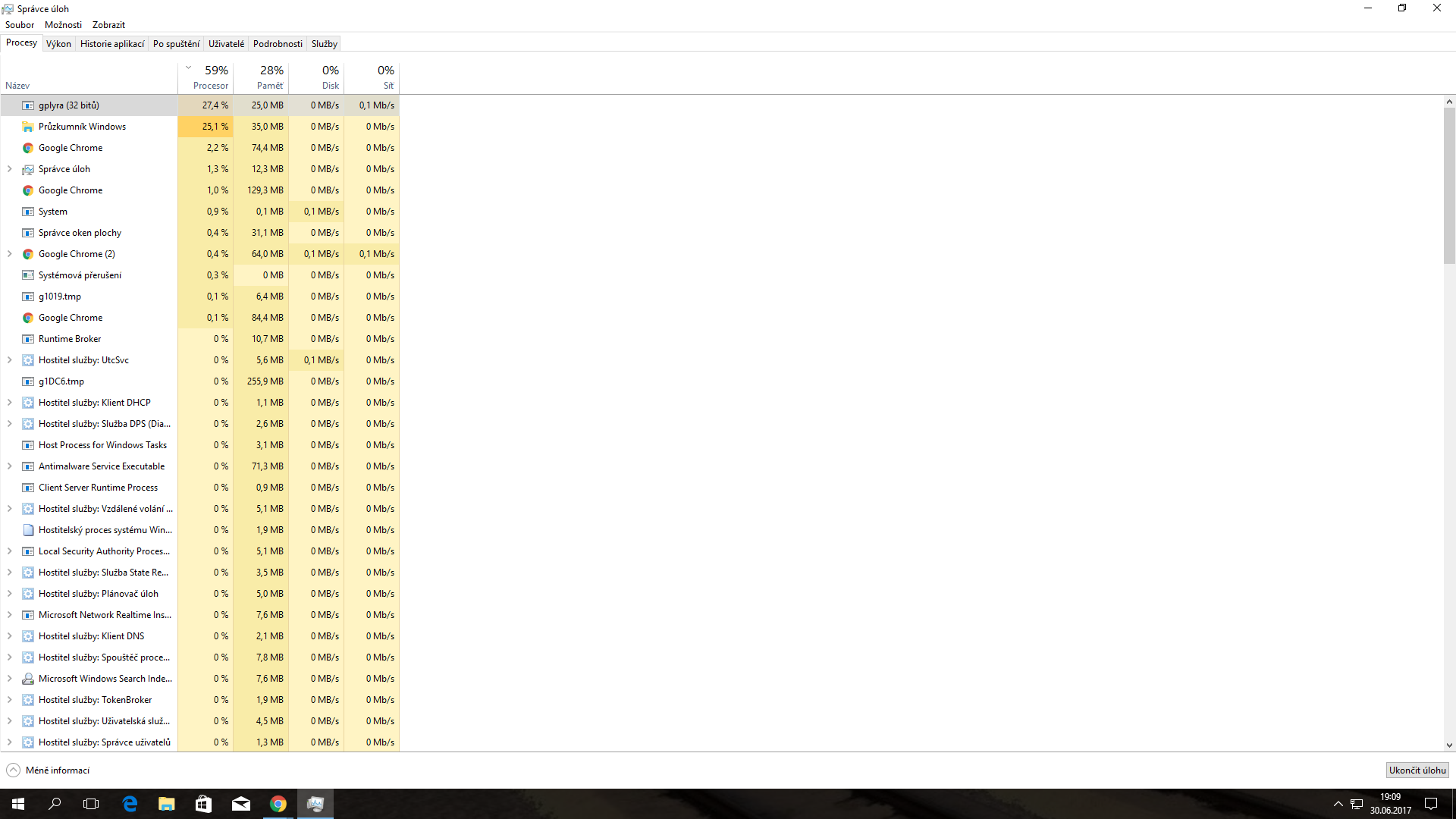Open File Explorer from the taskbar
1456x819 pixels.
(x=167, y=804)
